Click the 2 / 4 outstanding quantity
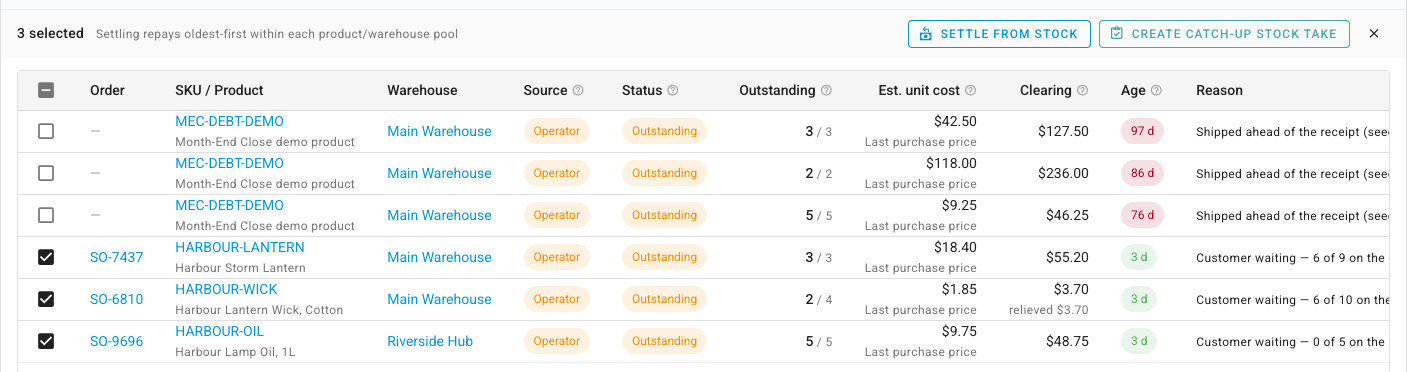This screenshot has width=1407, height=372. (x=818, y=299)
